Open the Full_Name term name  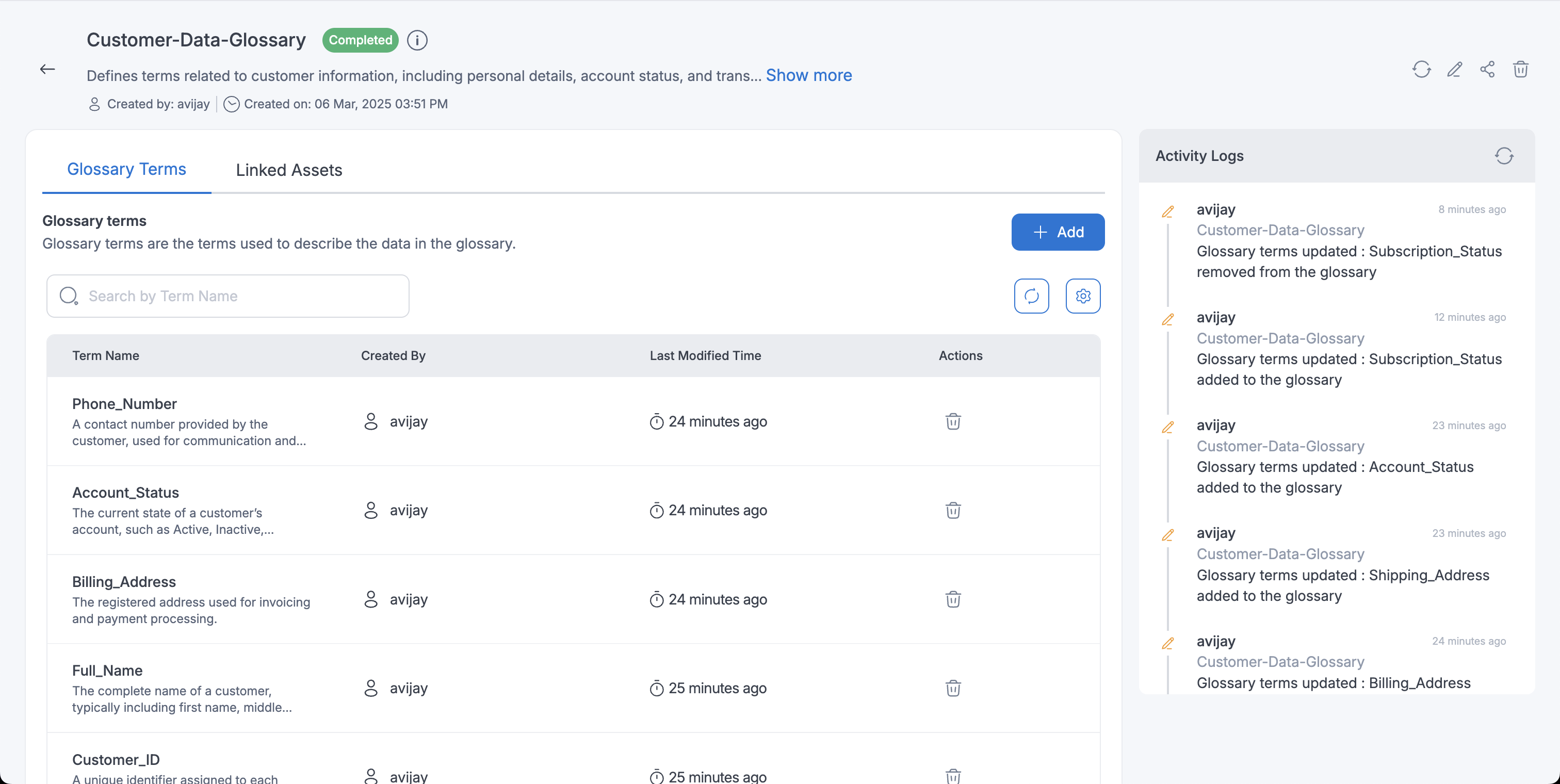[107, 670]
